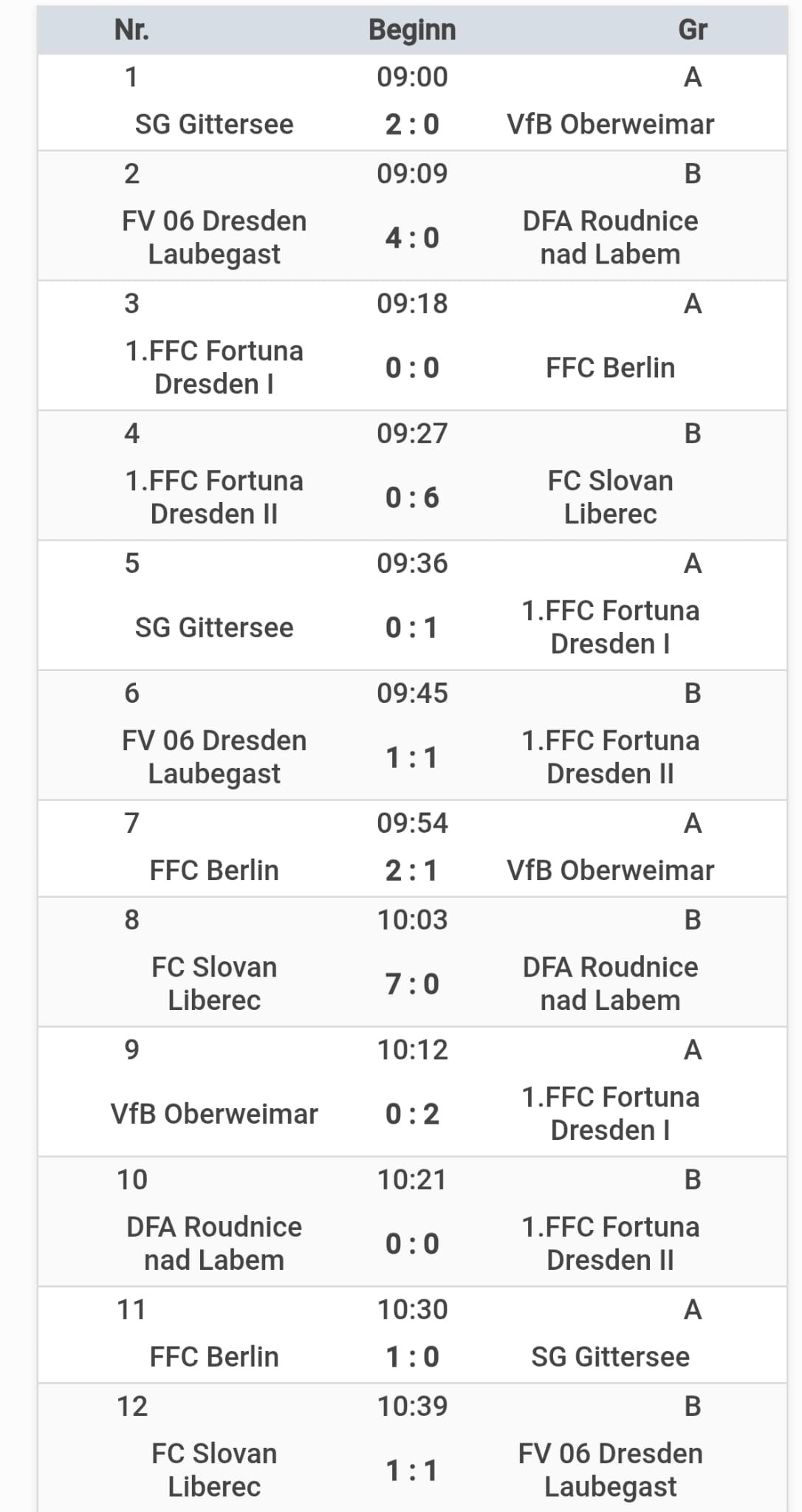This screenshot has width=802, height=1512.
Task: Select the 0:1 score of match 5
Action: coord(412,628)
